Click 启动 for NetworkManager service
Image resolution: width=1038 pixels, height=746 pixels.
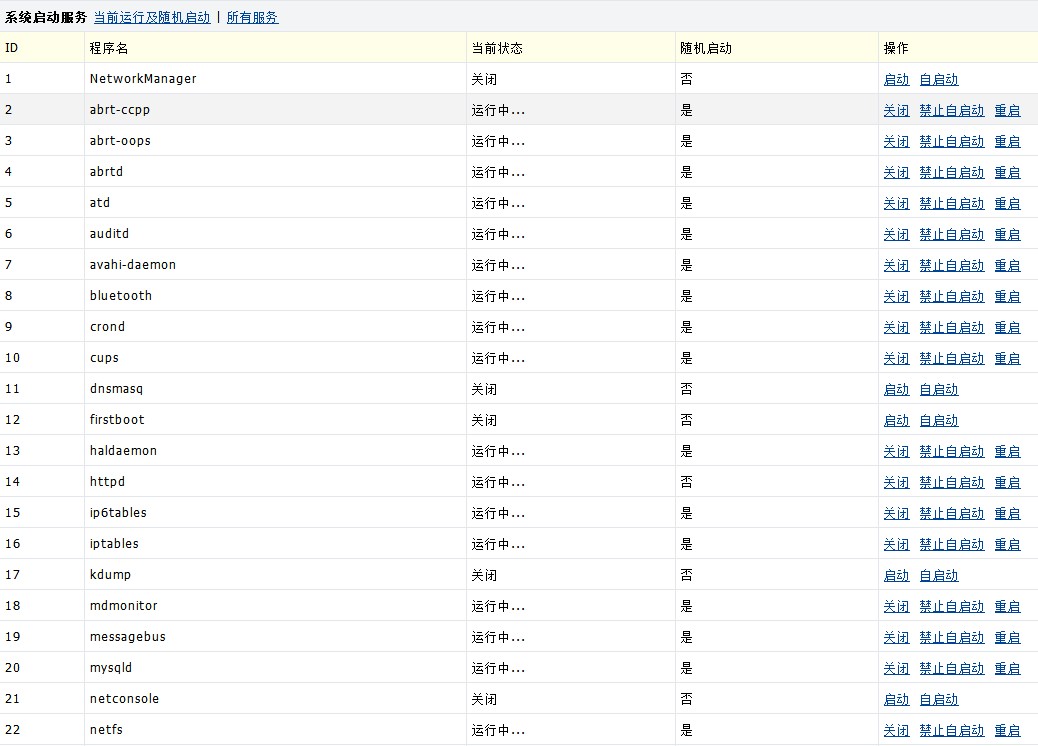pos(896,80)
